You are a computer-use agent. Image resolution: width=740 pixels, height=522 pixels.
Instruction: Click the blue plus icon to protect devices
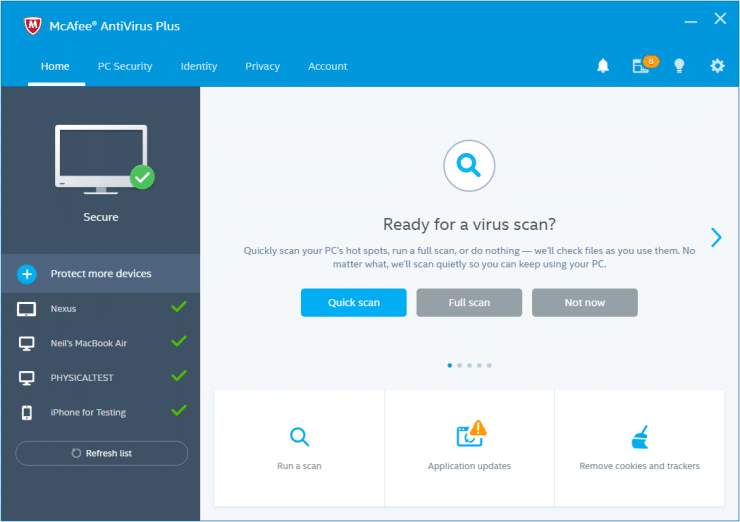pyautogui.click(x=27, y=274)
